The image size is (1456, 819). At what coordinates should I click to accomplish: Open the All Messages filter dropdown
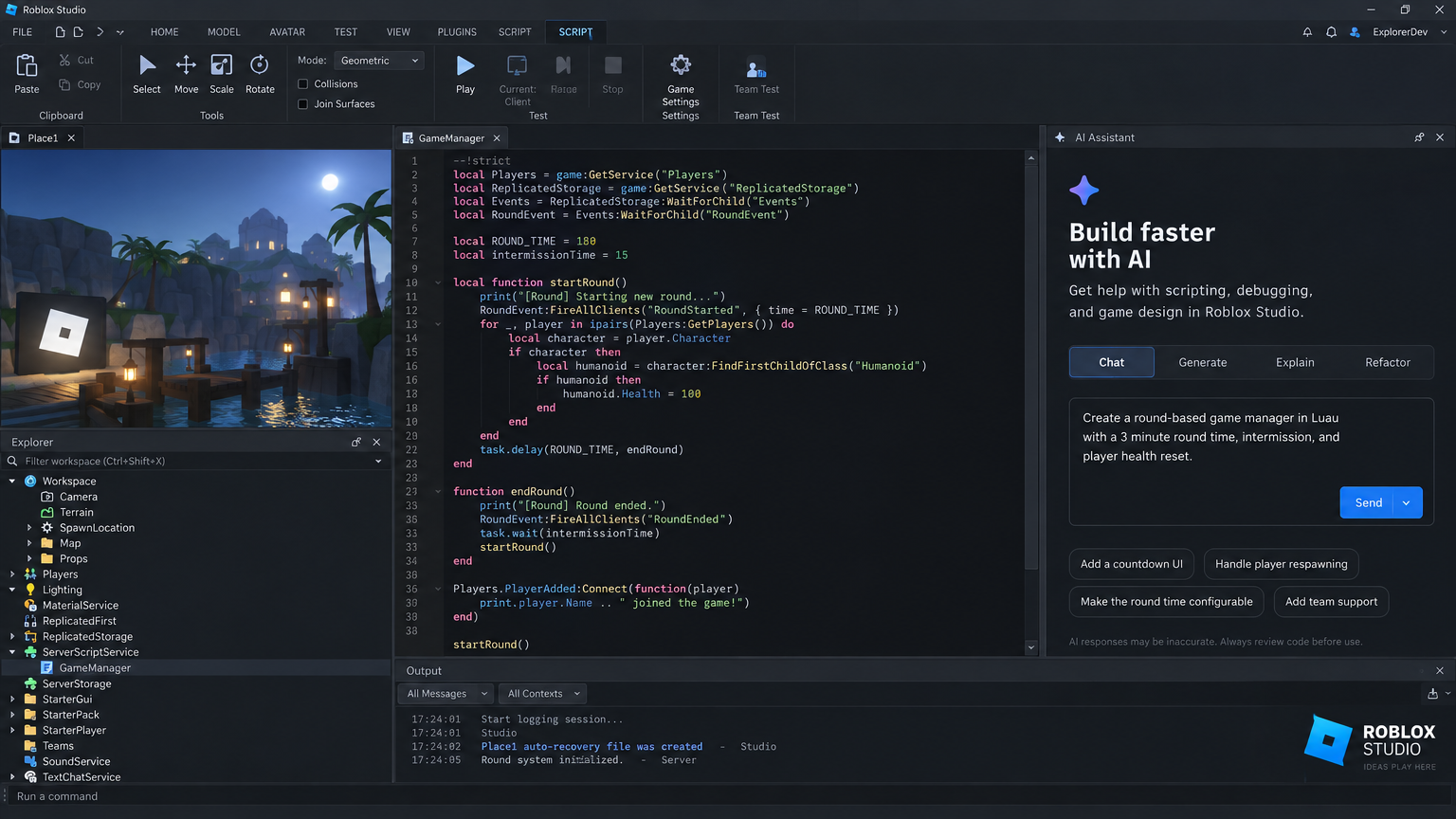pos(446,694)
